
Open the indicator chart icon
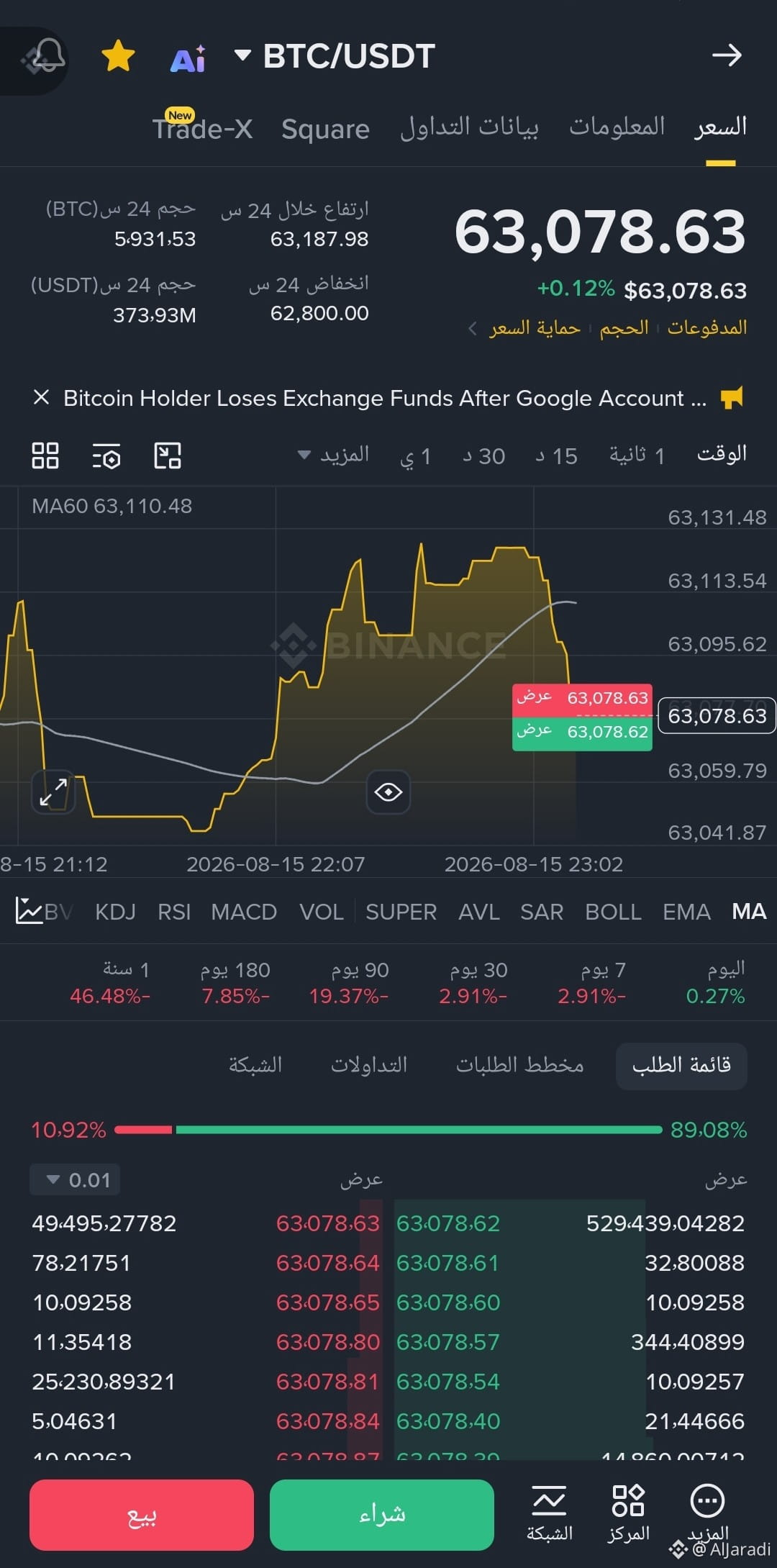29,911
